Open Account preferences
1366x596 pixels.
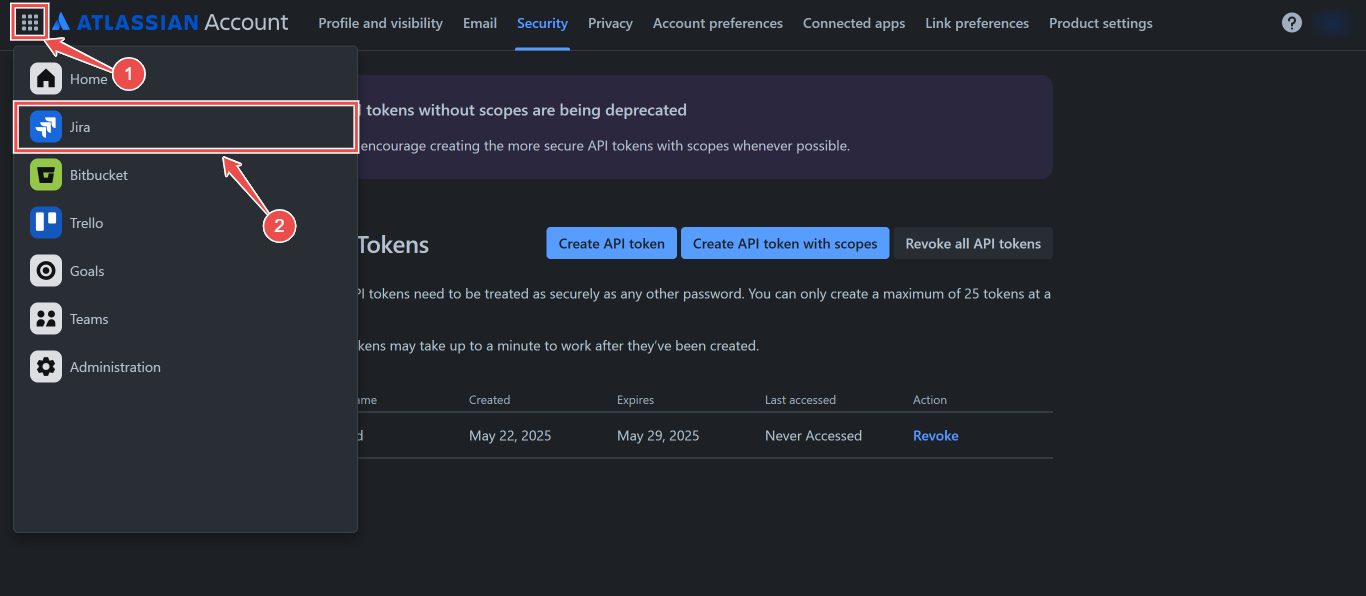pyautogui.click(x=717, y=22)
